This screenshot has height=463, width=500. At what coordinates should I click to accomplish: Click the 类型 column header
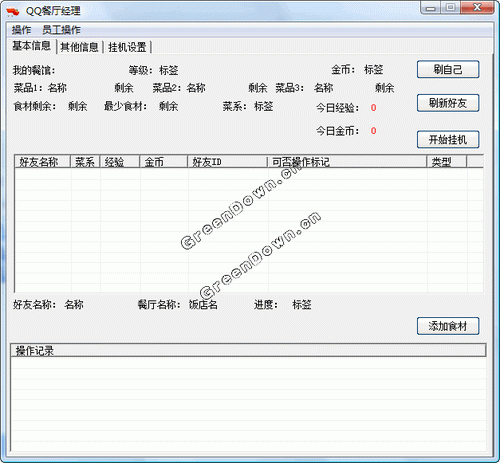447,162
